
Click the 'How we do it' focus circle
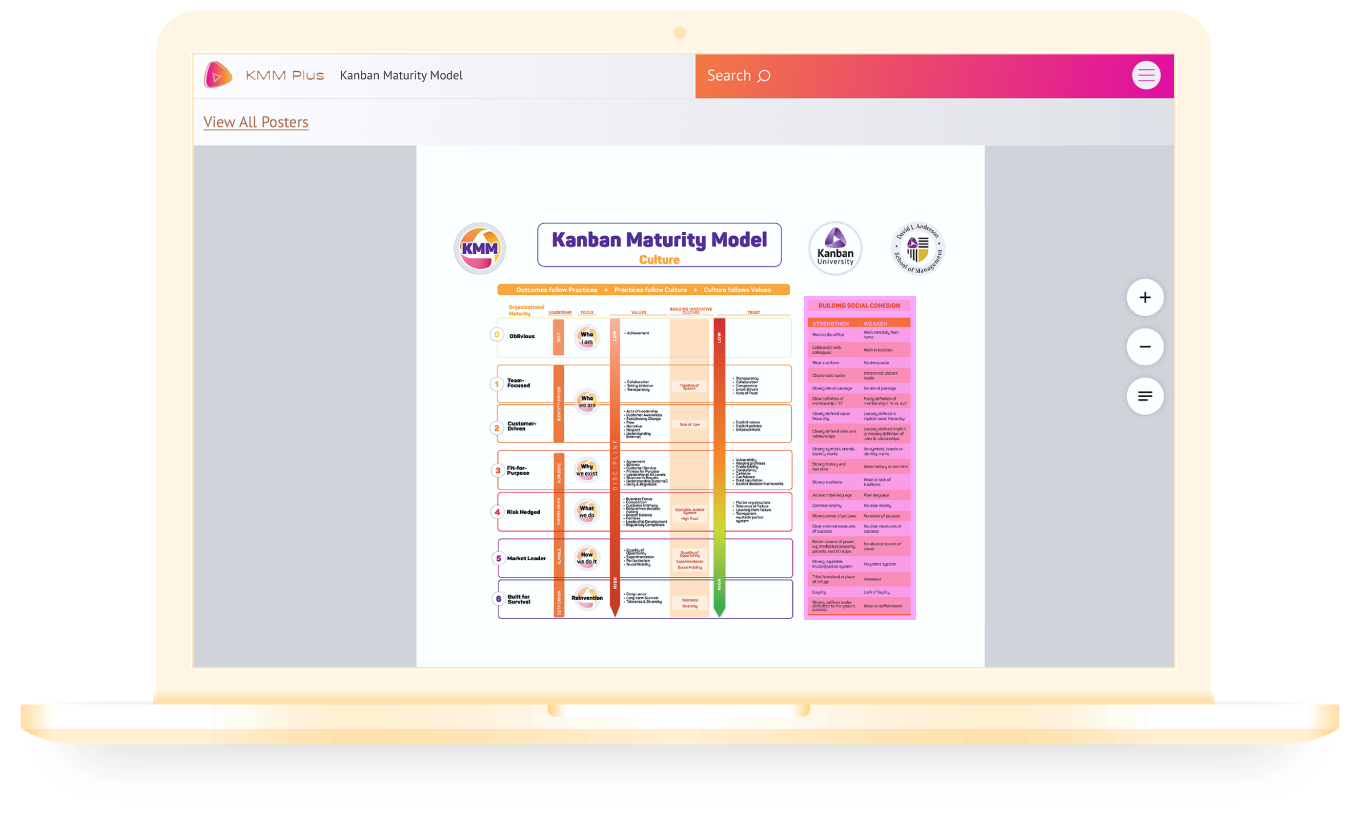tap(587, 558)
